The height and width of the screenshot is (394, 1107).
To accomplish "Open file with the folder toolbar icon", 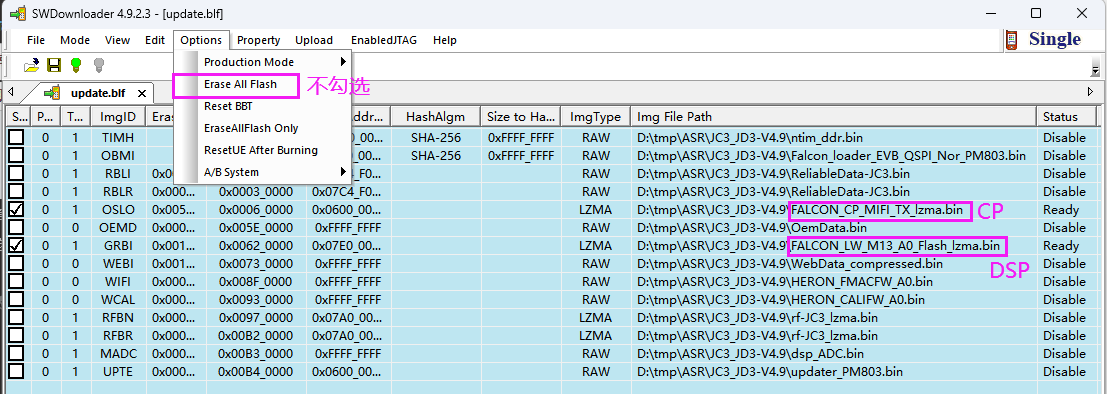I will click(x=32, y=66).
